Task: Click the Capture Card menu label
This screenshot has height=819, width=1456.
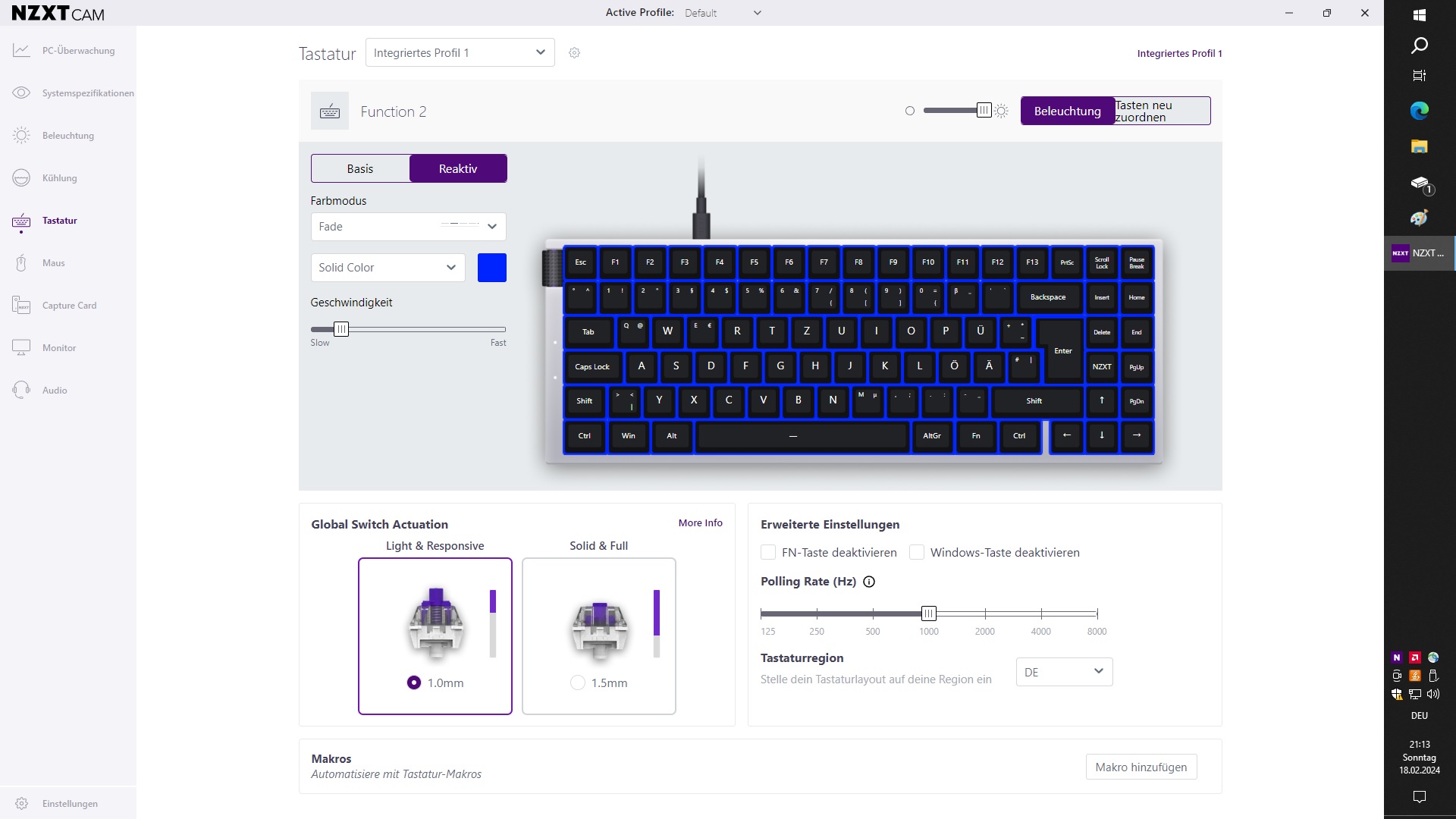Action: pyautogui.click(x=70, y=306)
